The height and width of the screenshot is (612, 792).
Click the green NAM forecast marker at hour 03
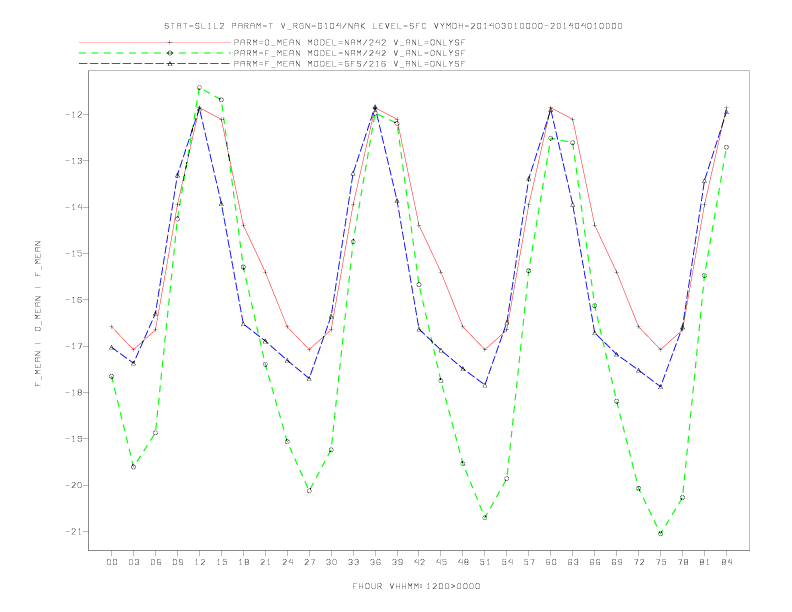click(x=133, y=467)
